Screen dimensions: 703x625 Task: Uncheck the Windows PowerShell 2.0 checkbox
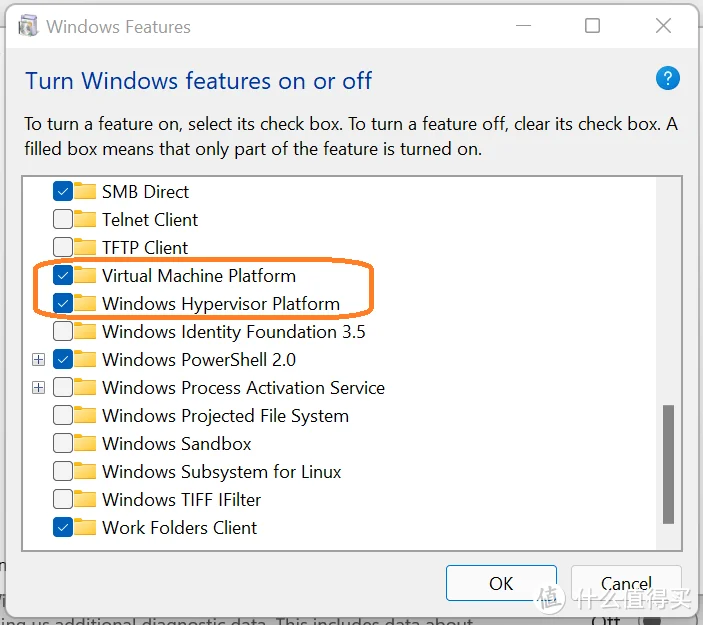[x=63, y=360]
